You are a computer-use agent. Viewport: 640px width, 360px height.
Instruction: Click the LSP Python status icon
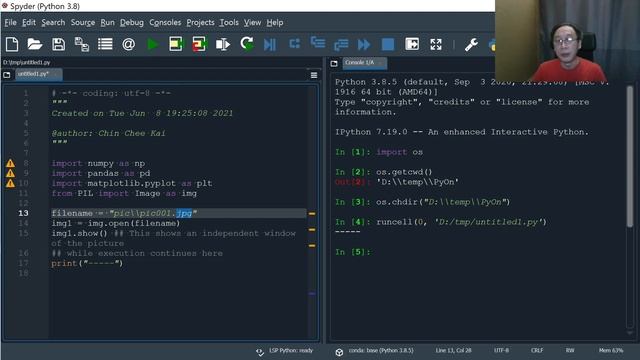click(x=260, y=351)
